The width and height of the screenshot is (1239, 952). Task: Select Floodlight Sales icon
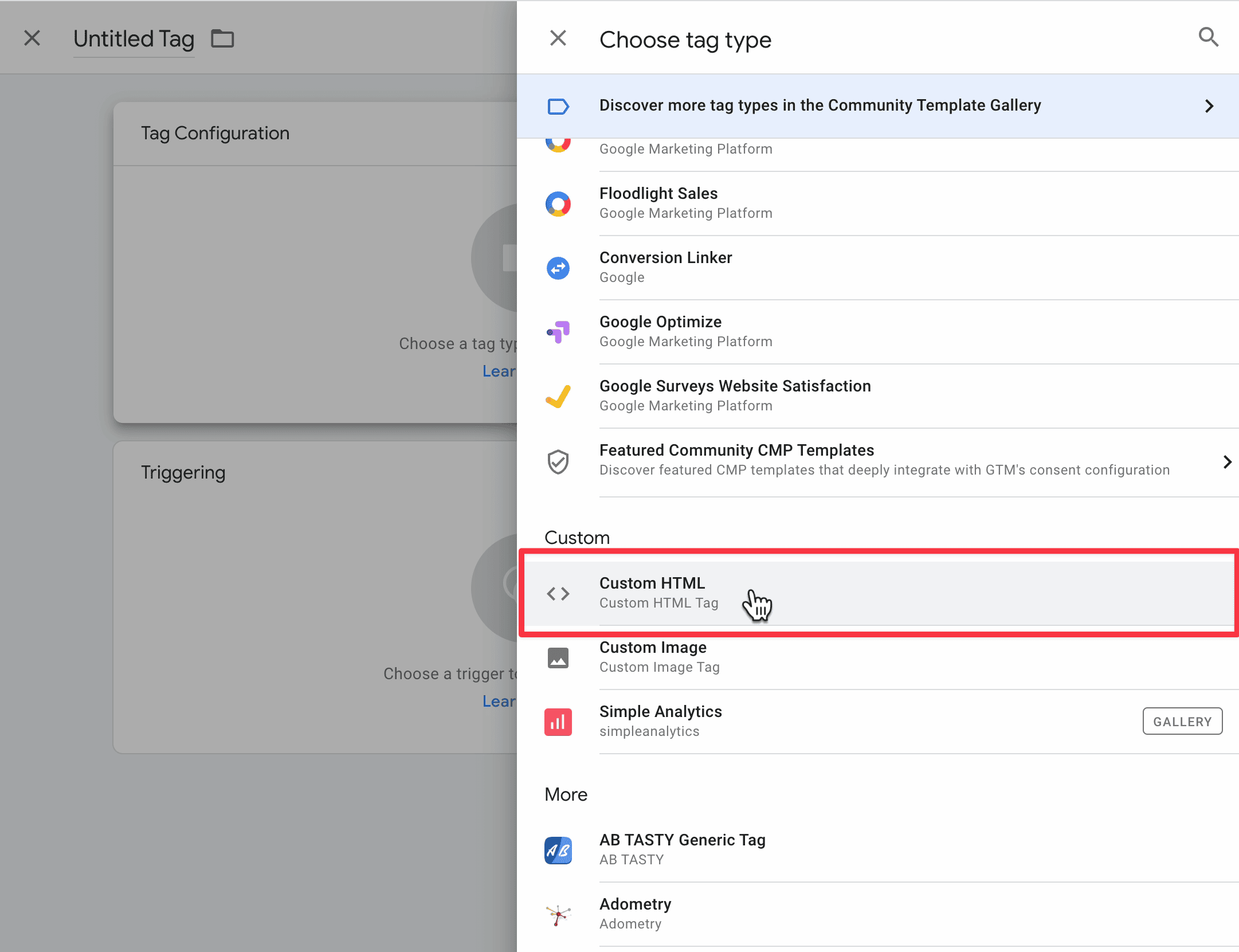coord(558,204)
